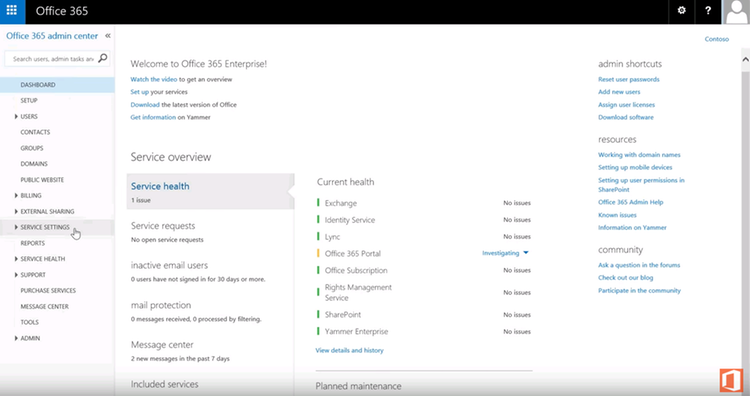
Task: Open the settings gear icon
Action: 682,11
